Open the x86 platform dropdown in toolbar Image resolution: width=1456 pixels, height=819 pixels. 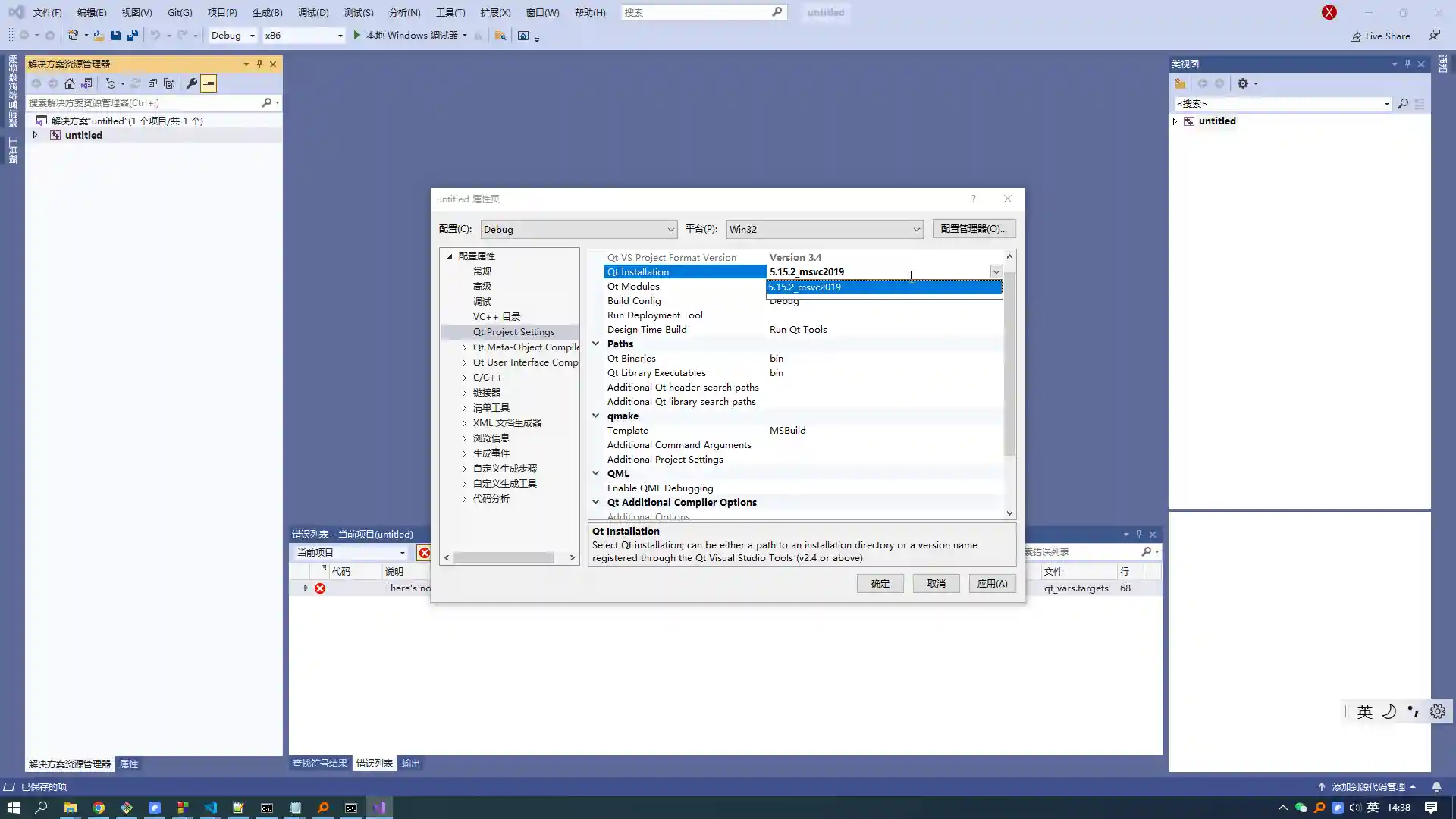[303, 36]
